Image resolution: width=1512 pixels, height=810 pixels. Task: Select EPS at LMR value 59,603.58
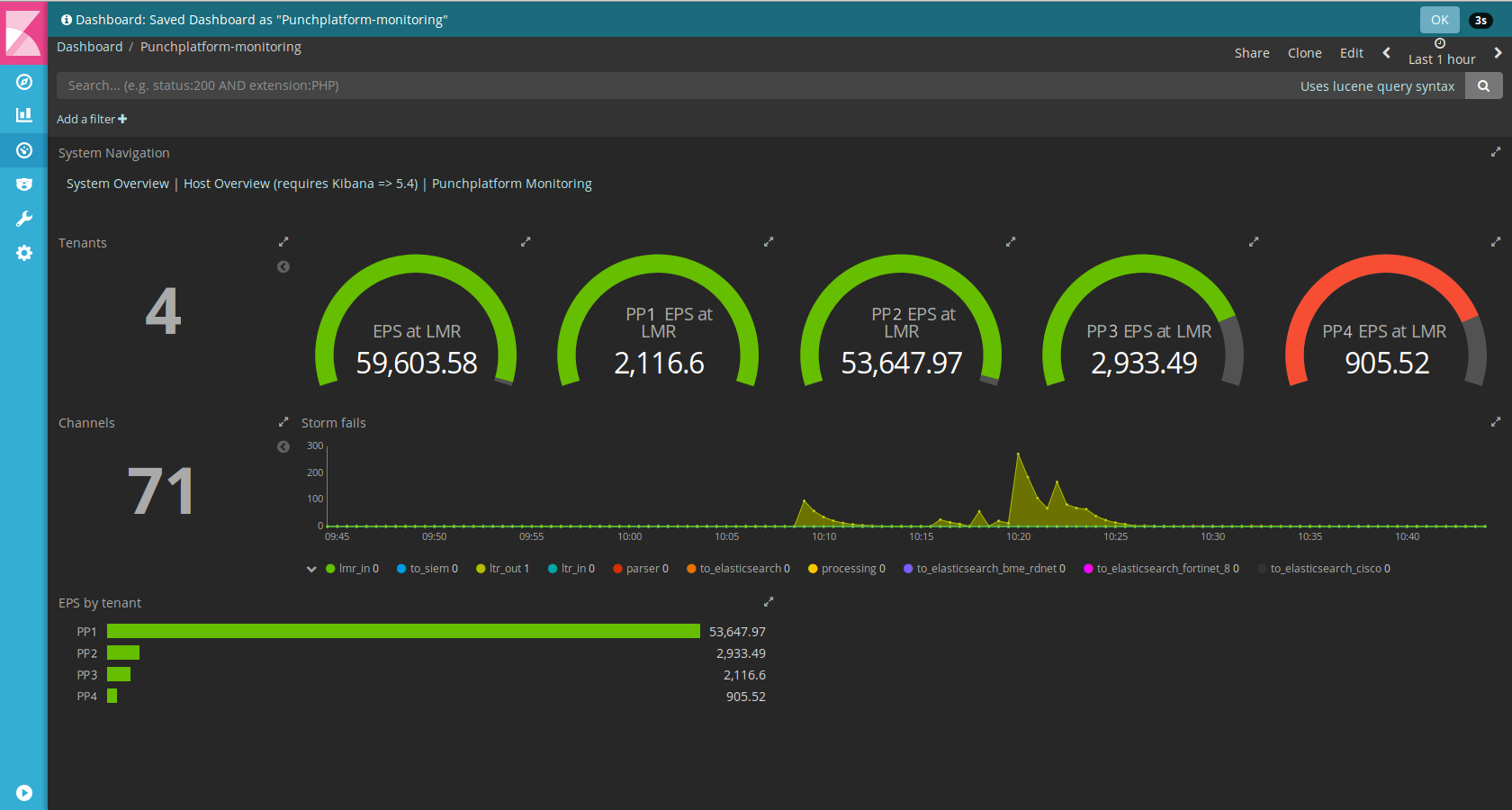(x=417, y=363)
